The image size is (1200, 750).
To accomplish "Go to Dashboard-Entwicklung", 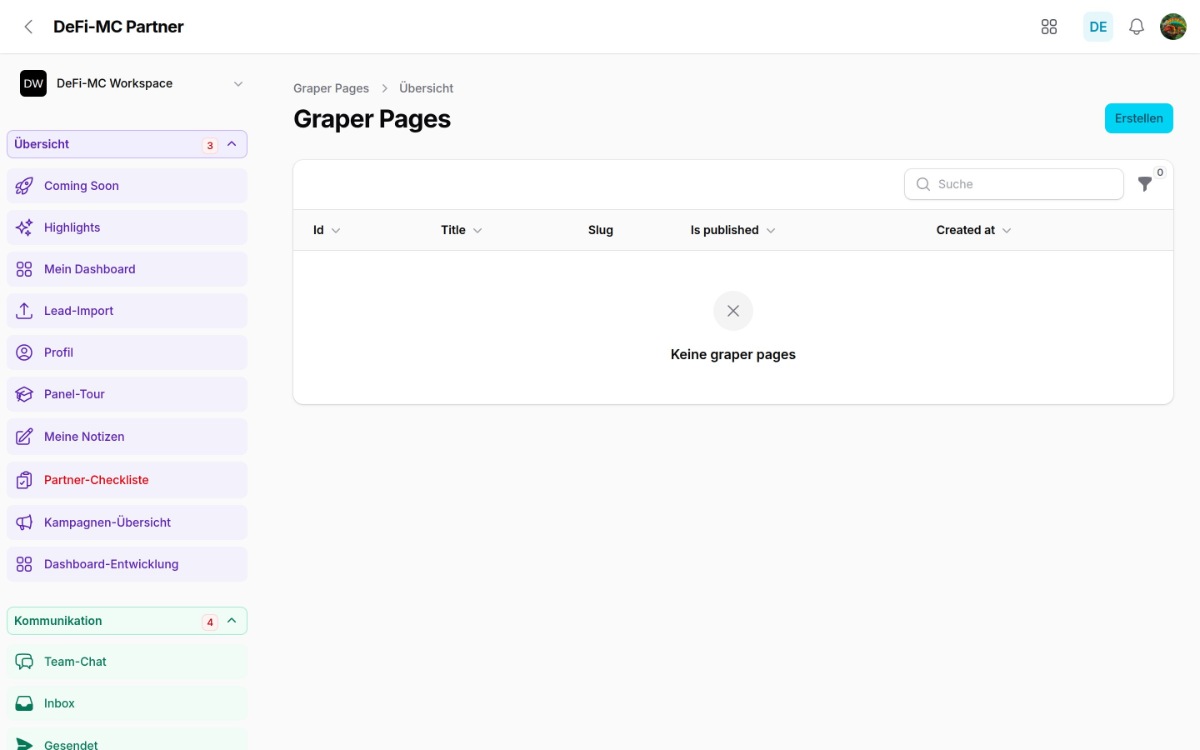I will coord(127,564).
